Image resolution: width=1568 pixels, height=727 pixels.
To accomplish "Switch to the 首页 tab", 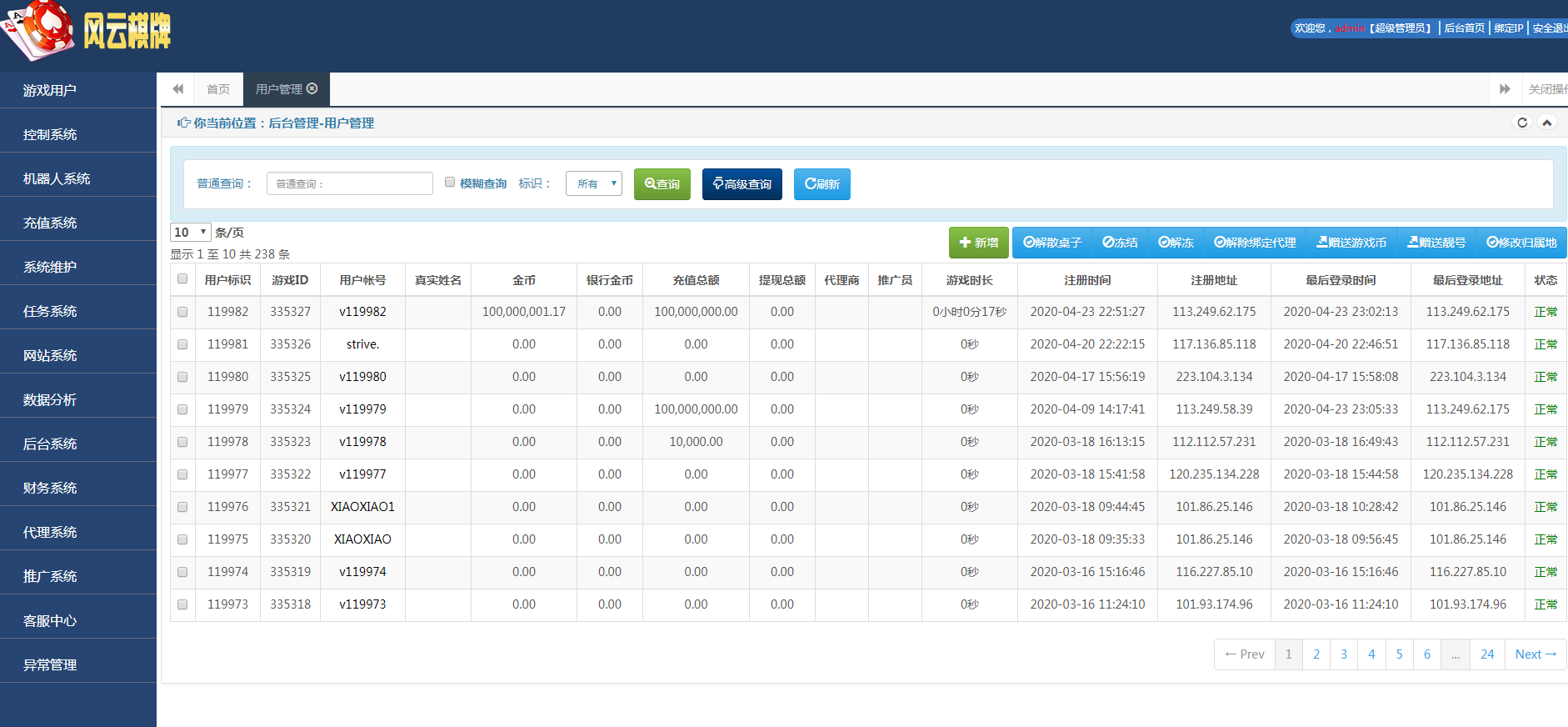I will pos(218,89).
